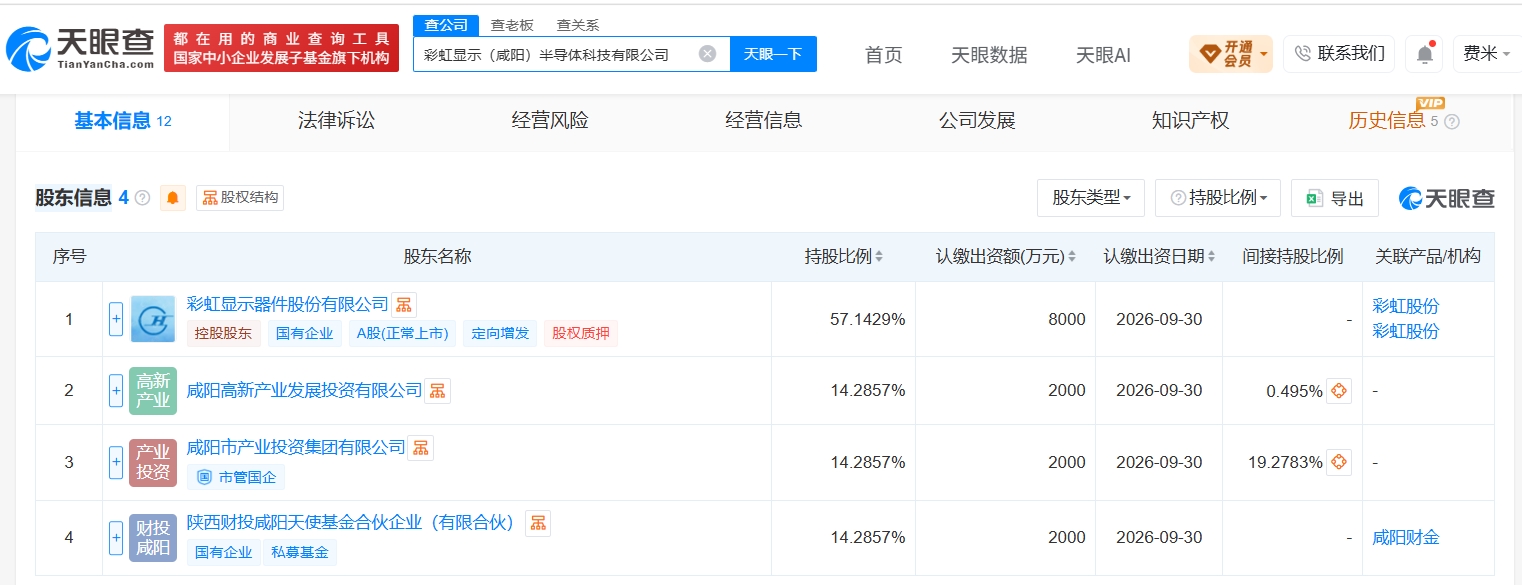Select the 查老板 search mode tab
The height and width of the screenshot is (585, 1522).
512,25
